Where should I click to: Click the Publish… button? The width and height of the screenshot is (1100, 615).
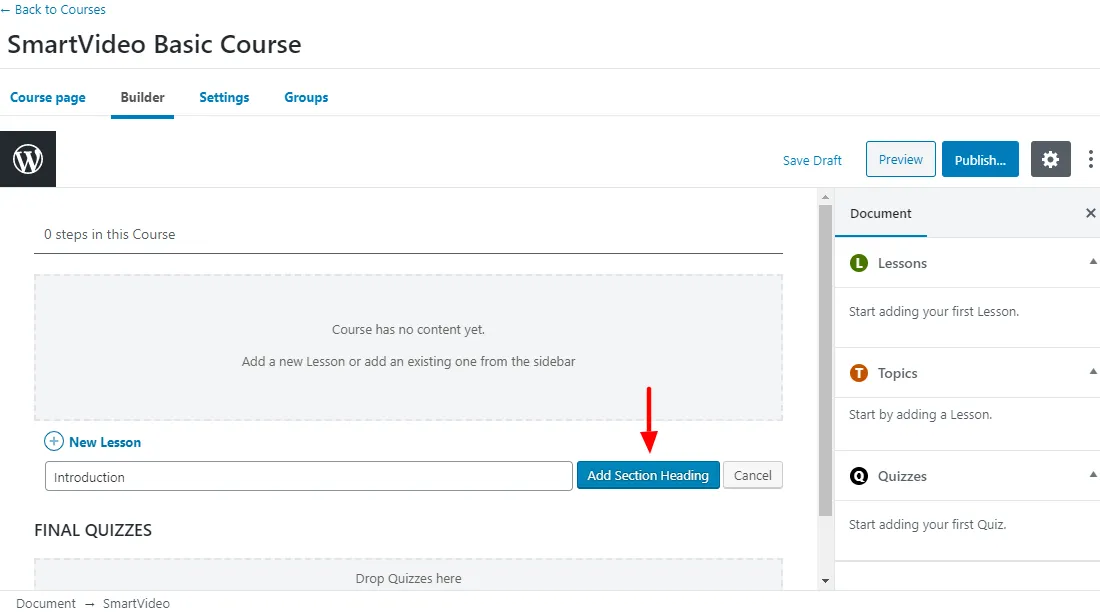coord(980,159)
